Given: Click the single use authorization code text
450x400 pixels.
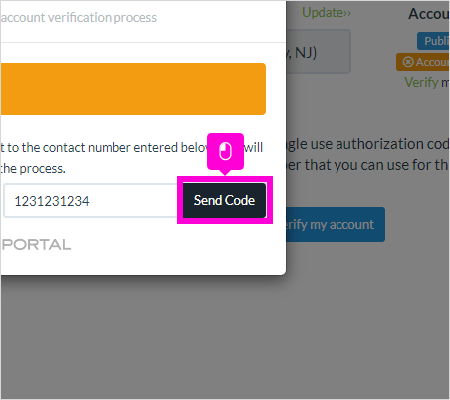Looking at the screenshot, I should [368, 144].
